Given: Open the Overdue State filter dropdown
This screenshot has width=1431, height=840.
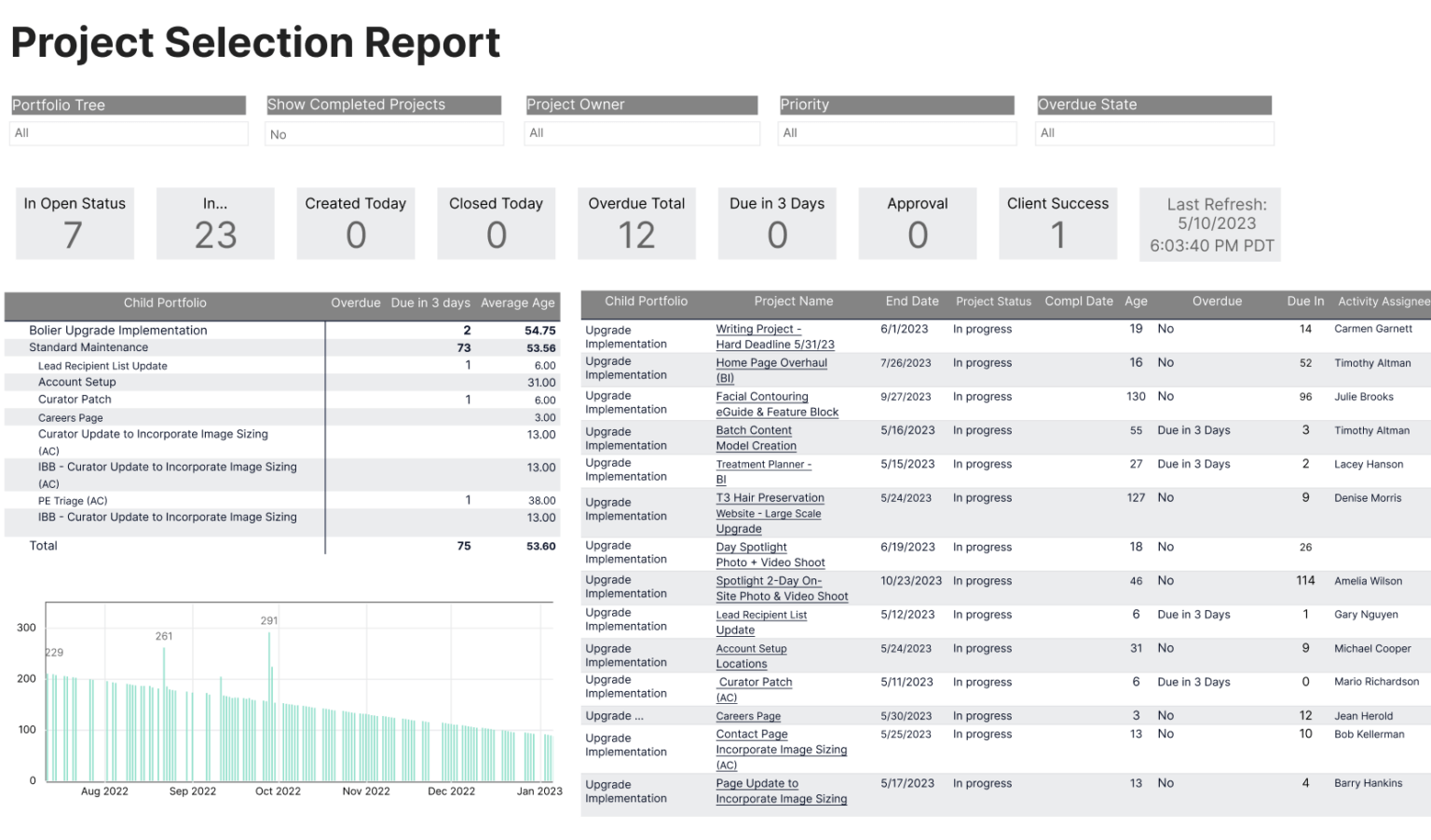Looking at the screenshot, I should coord(1154,133).
